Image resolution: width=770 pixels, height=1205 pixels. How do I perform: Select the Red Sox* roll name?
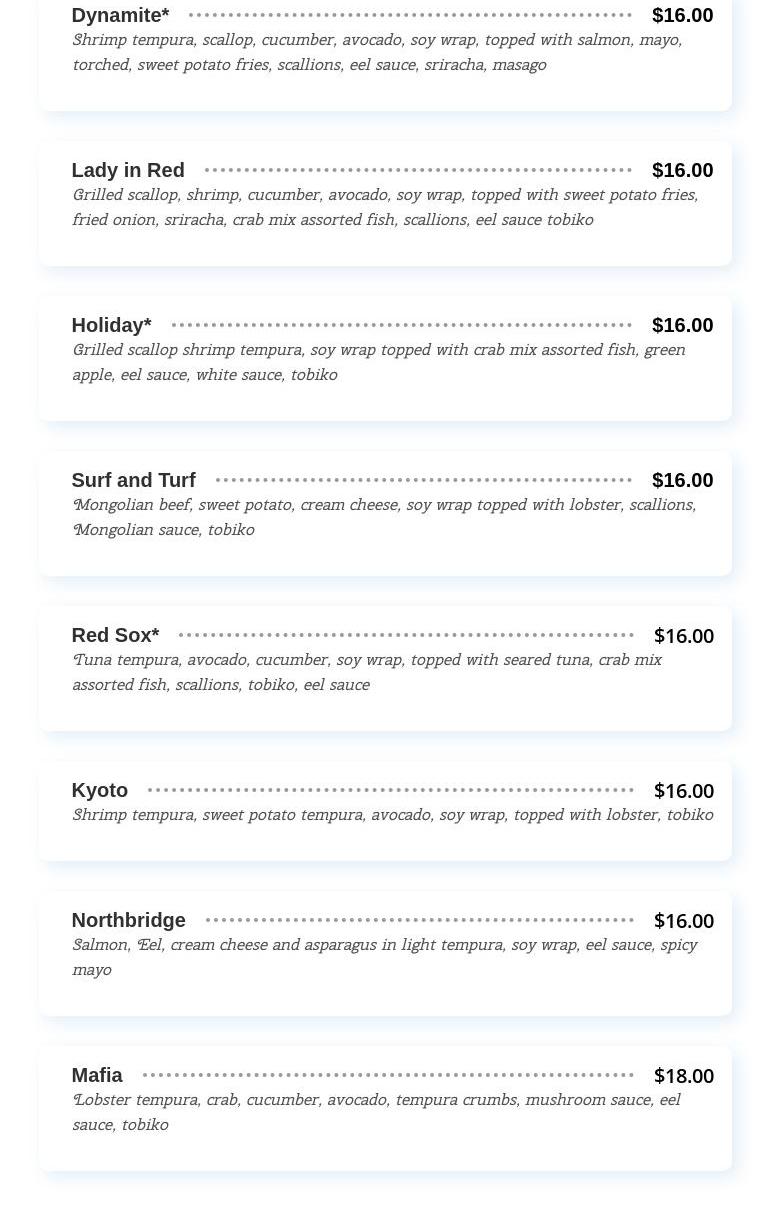point(115,635)
